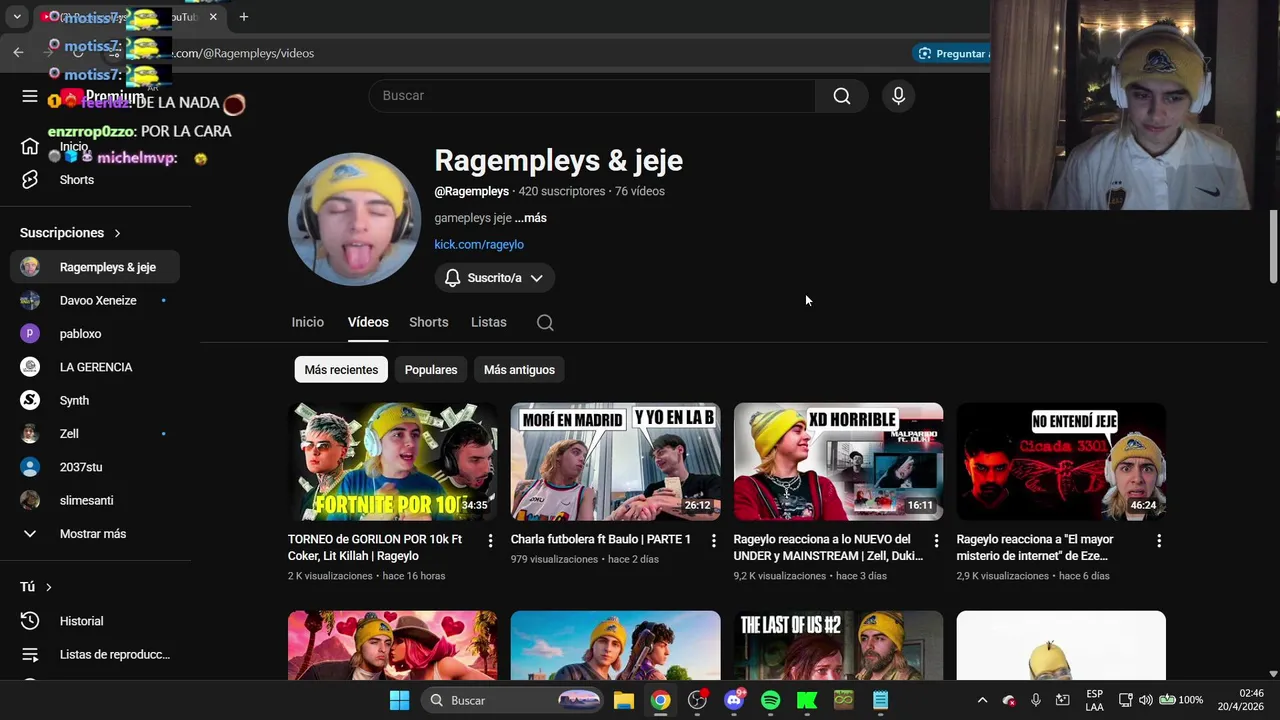Play the NO ENTENDÍ JEJE thumbnail

tap(1061, 461)
